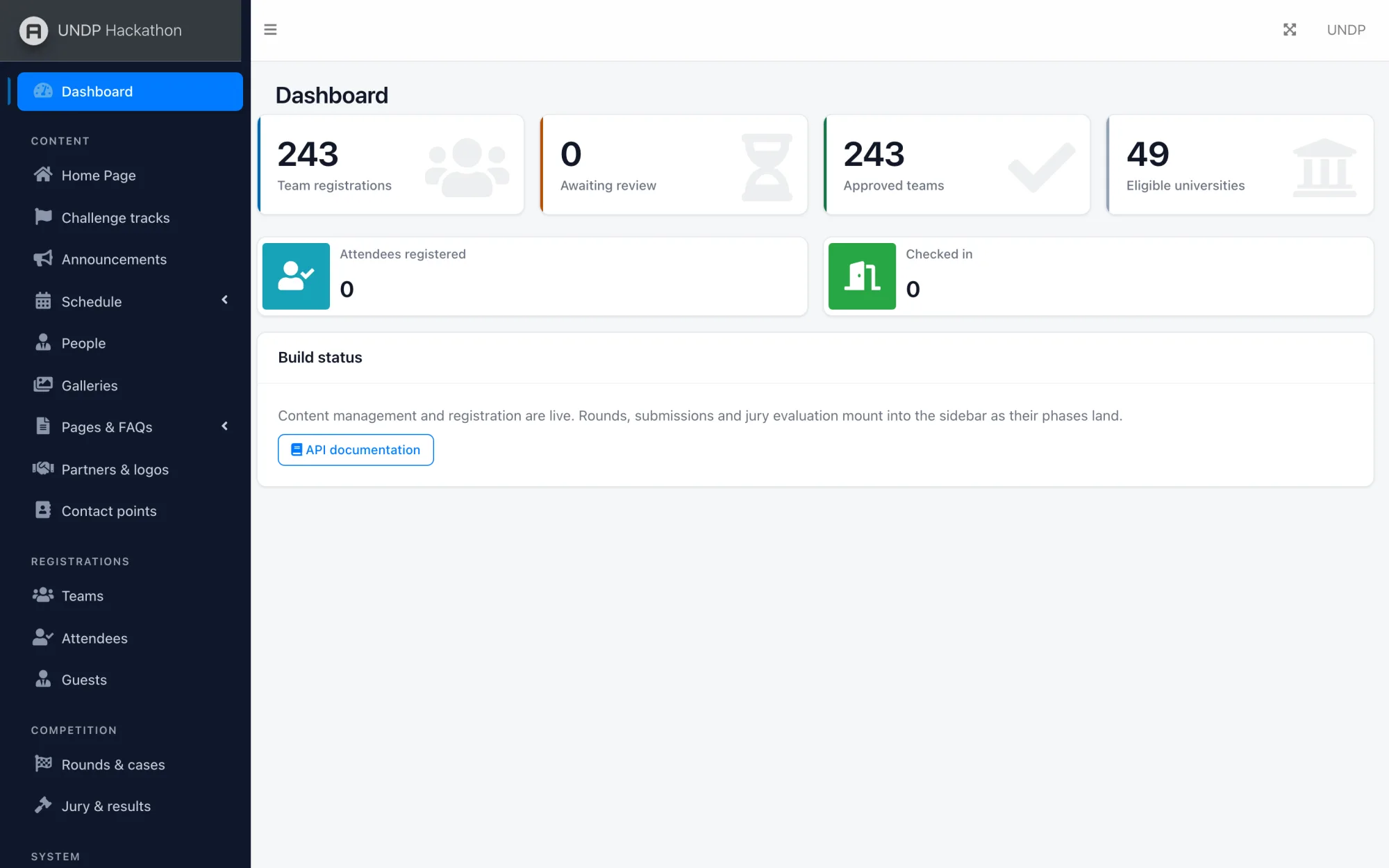1389x868 pixels.
Task: Open the Attendees menu label
Action: point(94,639)
